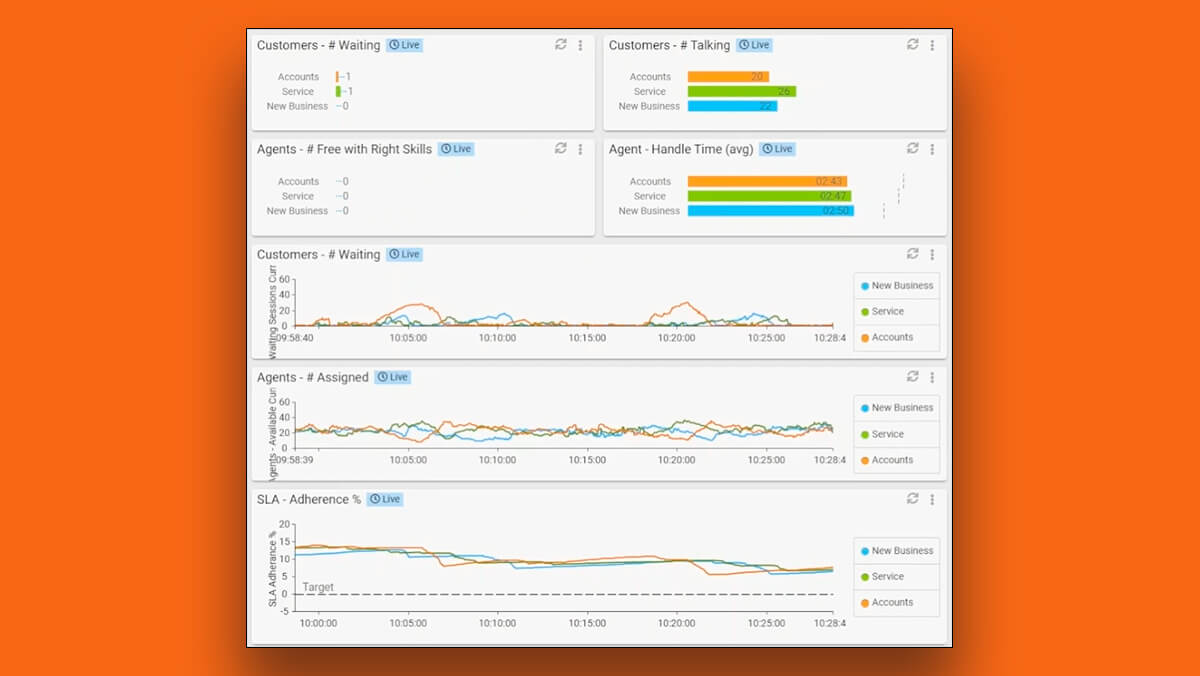Refresh the top Customers - # Waiting bar widget
This screenshot has height=676, width=1200.
561,45
